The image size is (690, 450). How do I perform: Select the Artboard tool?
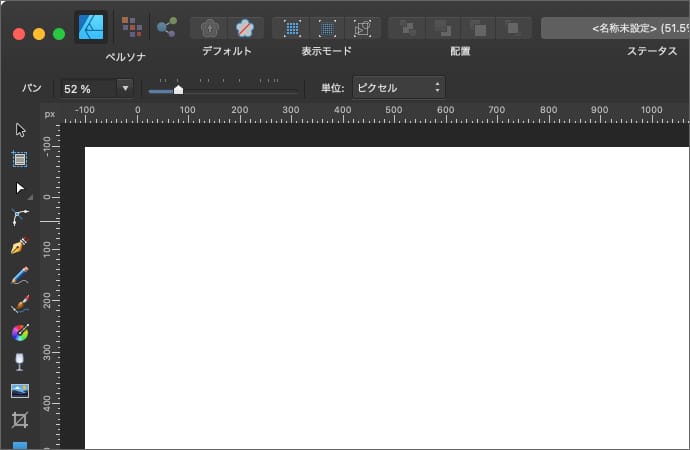coord(20,158)
